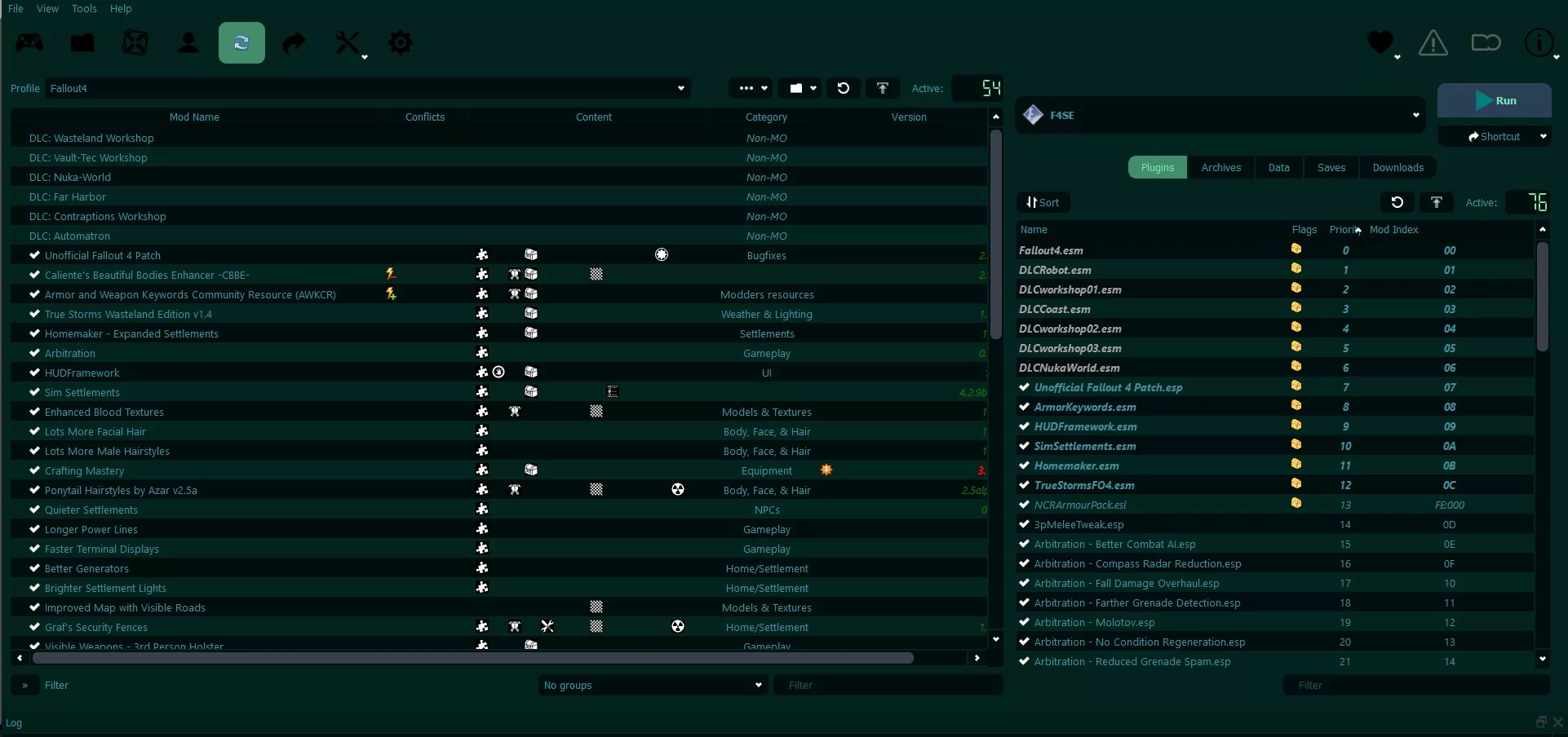Image resolution: width=1568 pixels, height=737 pixels.
Task: Sort mods by the Conflicts column header
Action: 425,117
